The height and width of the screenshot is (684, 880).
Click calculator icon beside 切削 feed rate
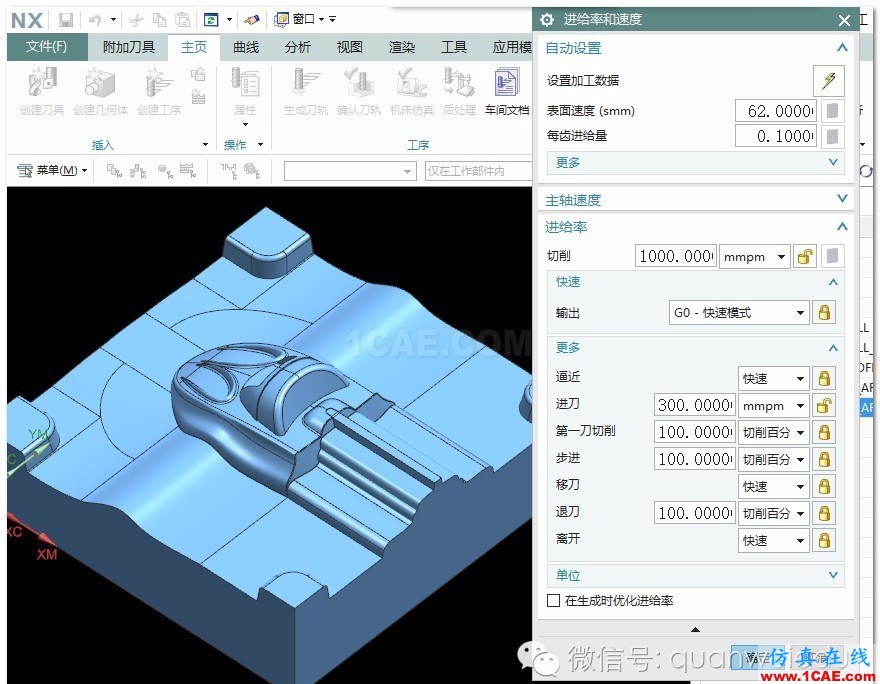tap(832, 256)
